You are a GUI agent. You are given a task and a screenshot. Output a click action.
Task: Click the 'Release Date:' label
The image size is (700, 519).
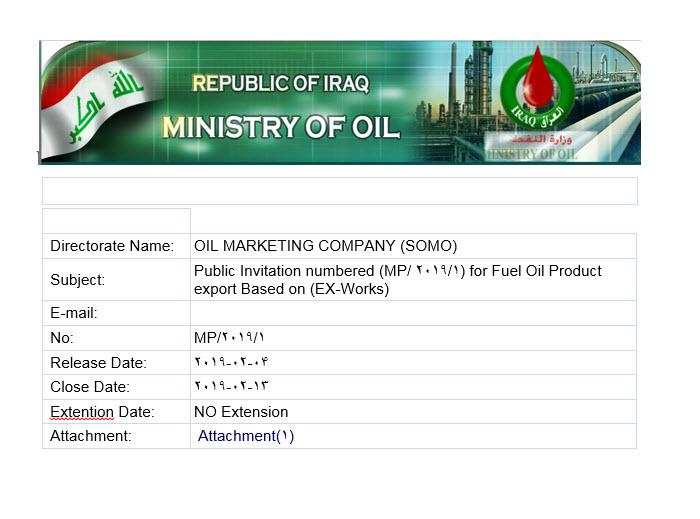[x=98, y=363]
